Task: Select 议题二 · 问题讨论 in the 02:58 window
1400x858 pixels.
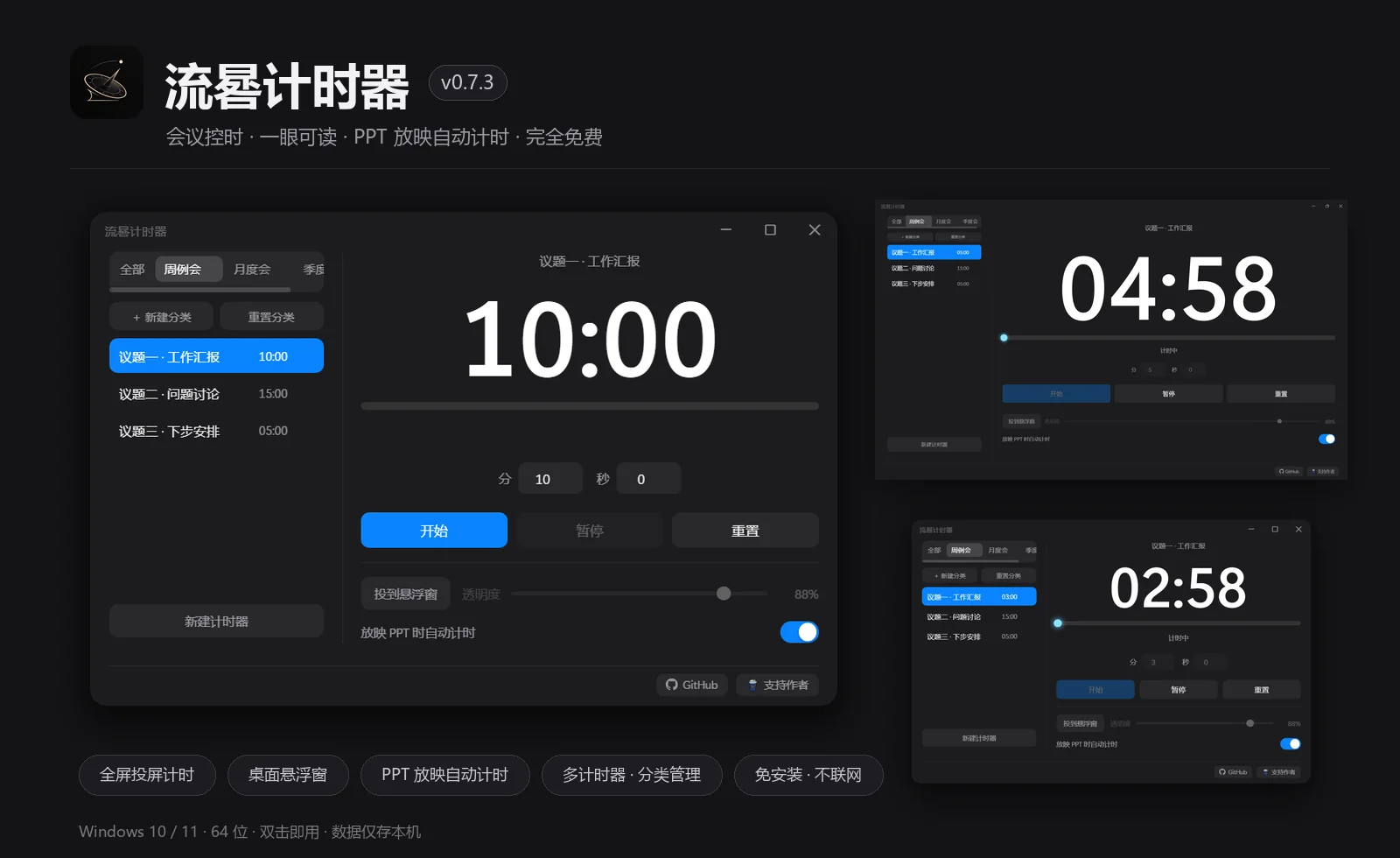Action: click(979, 616)
